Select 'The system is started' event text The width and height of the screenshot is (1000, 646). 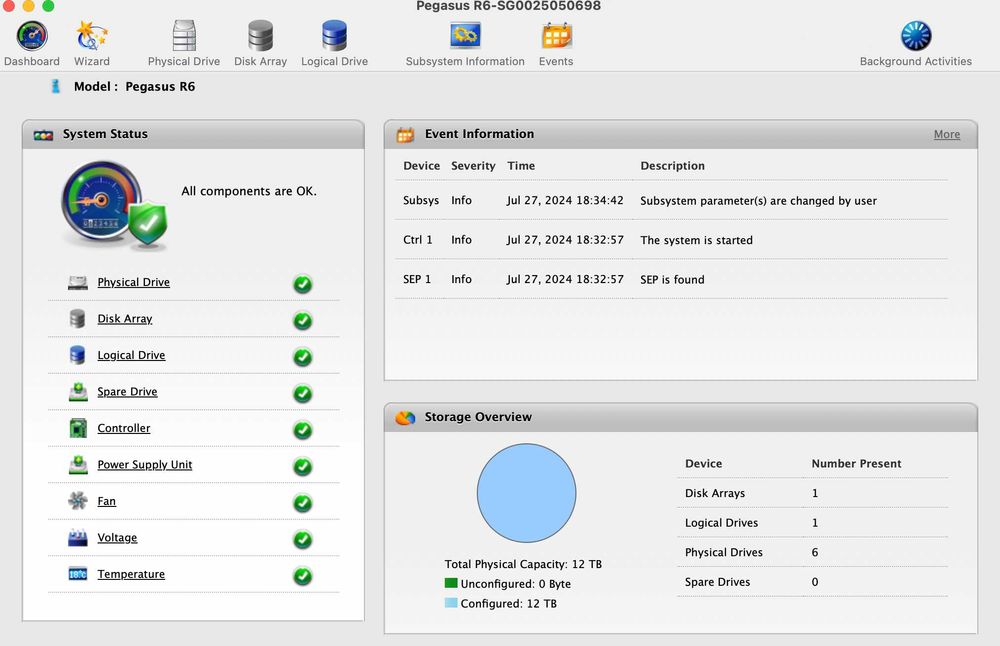click(696, 240)
